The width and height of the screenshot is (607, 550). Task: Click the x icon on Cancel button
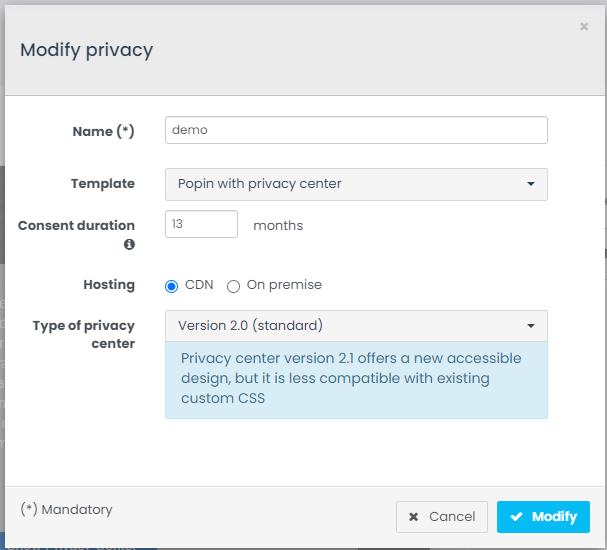click(x=414, y=517)
